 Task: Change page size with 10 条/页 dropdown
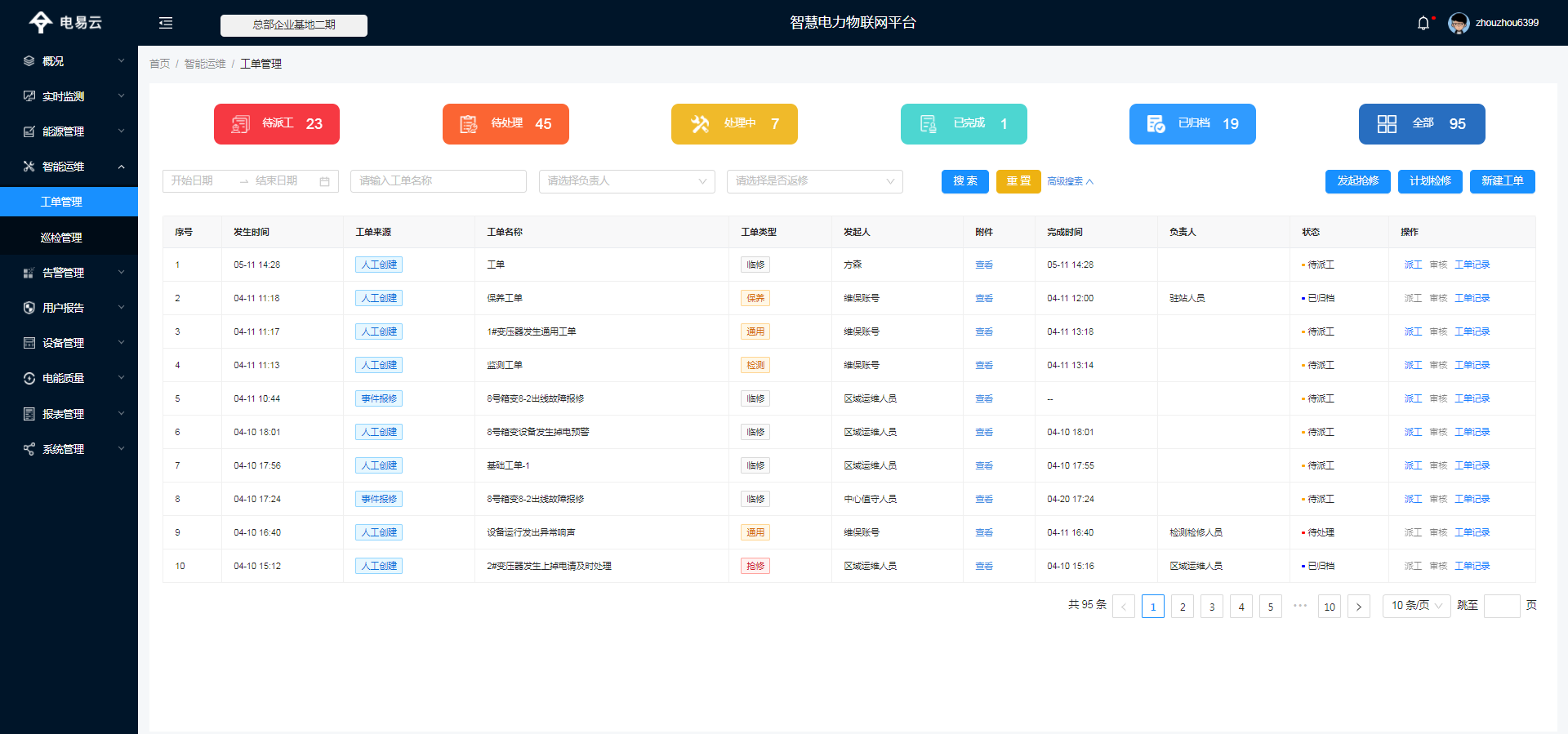point(1416,606)
